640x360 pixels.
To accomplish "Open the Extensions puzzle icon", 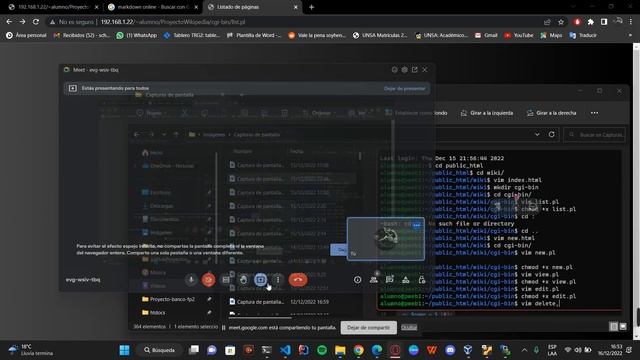I will pos(591,22).
